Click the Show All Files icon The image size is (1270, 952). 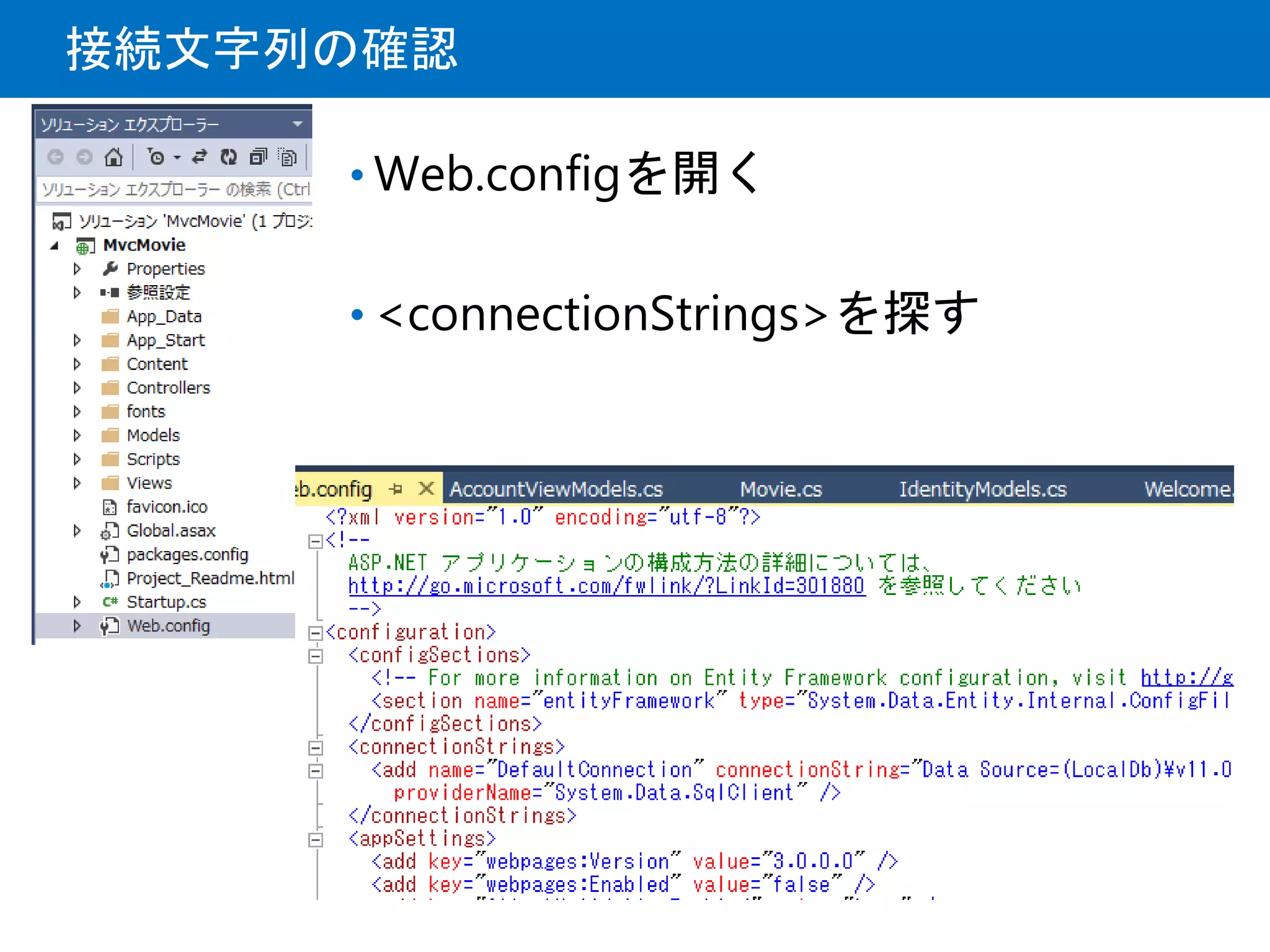click(287, 157)
